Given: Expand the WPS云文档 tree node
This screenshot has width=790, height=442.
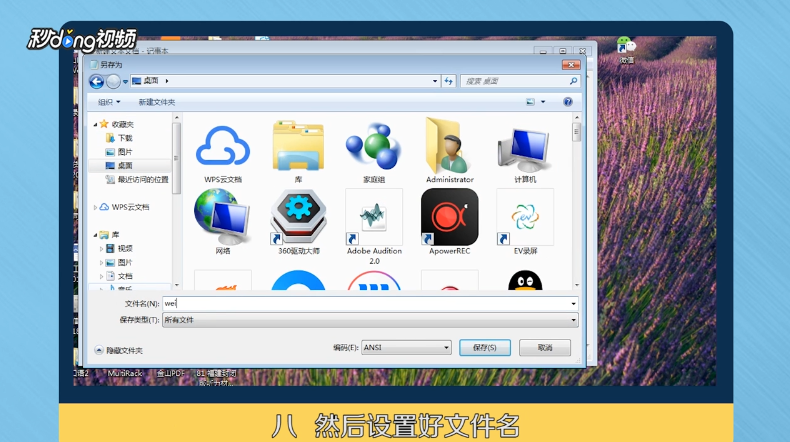Looking at the screenshot, I should [95, 207].
